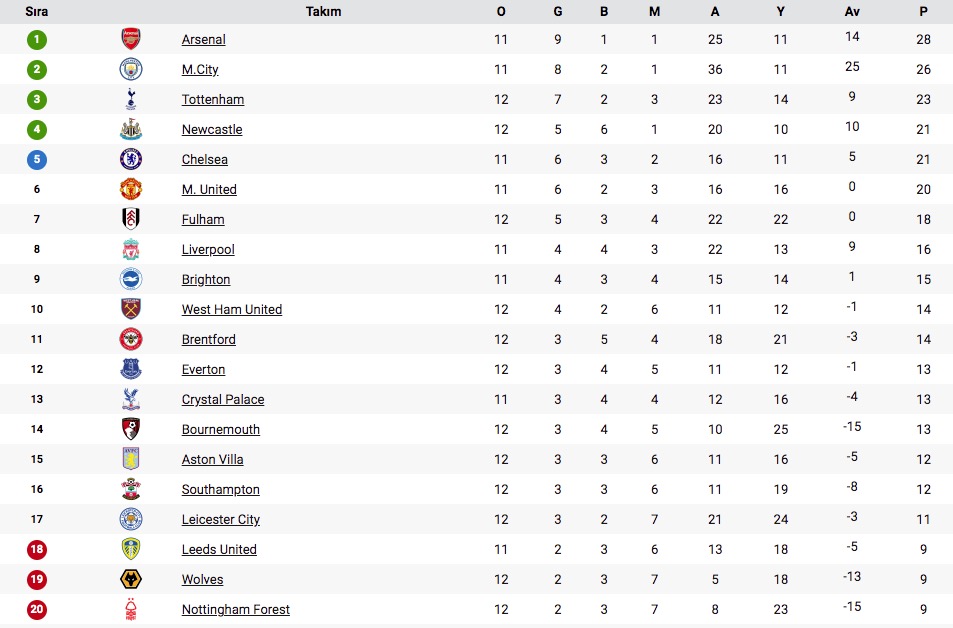Open the Fulham team link
953x628 pixels.
203,219
